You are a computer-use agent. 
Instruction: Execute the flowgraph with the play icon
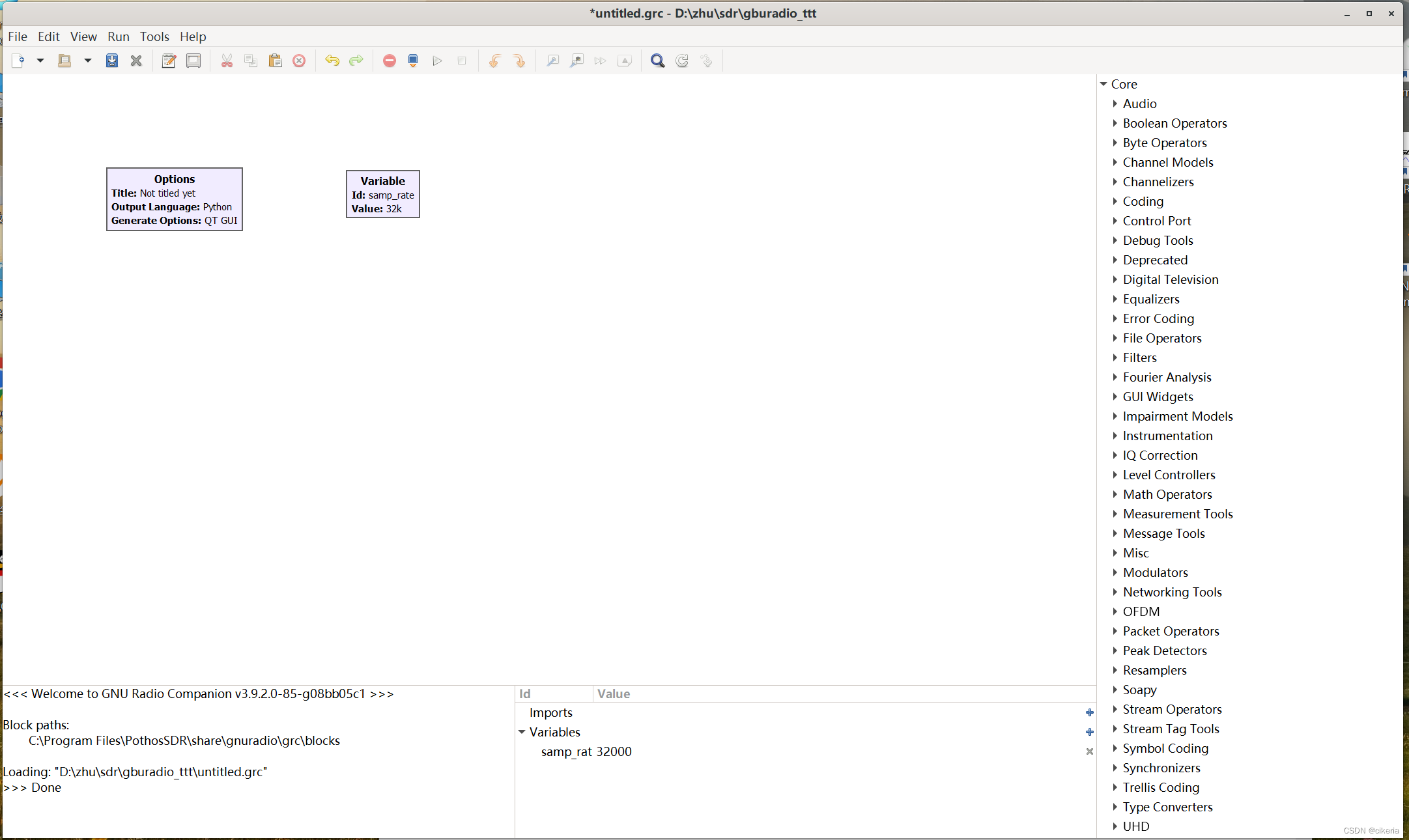[437, 61]
